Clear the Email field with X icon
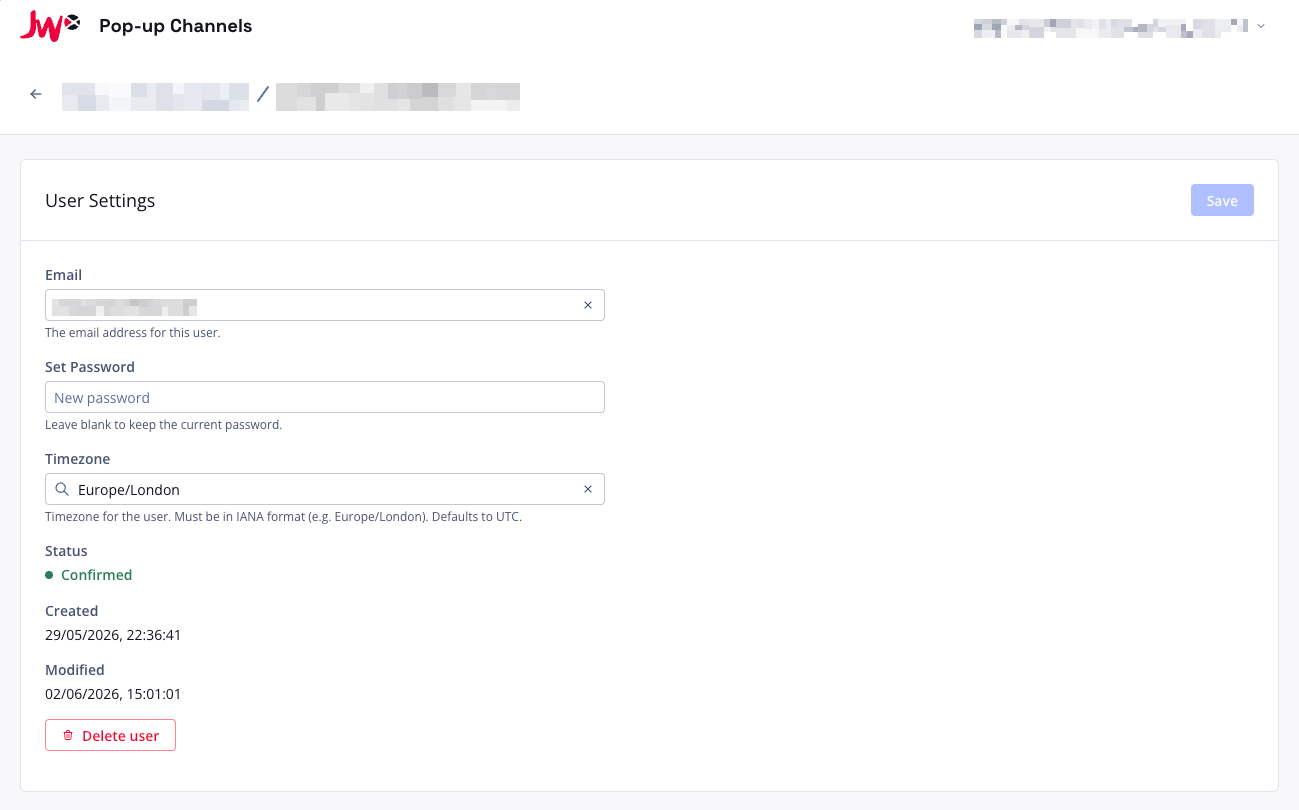This screenshot has width=1299, height=810. 588,305
